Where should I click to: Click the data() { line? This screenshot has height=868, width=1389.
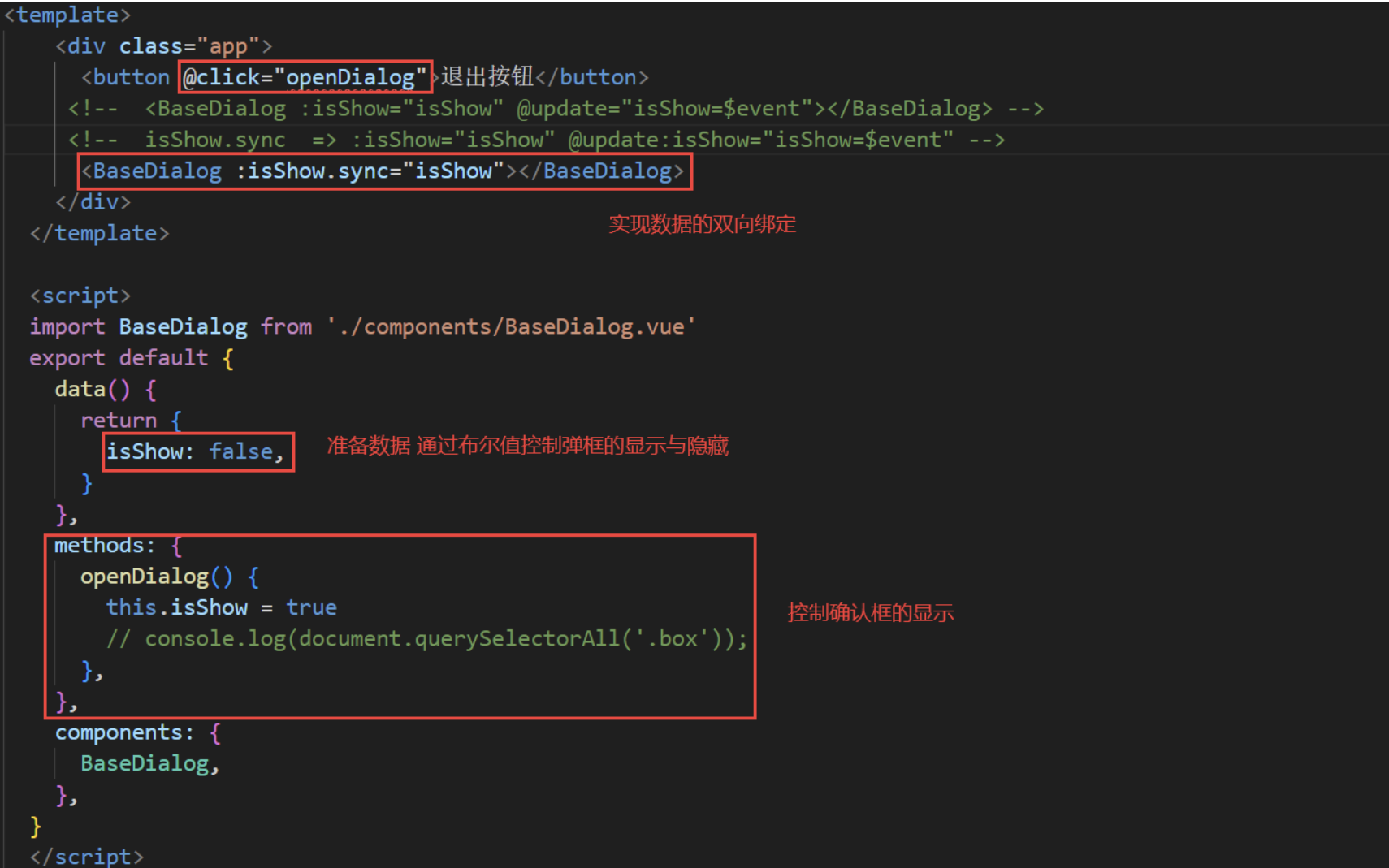[106, 389]
